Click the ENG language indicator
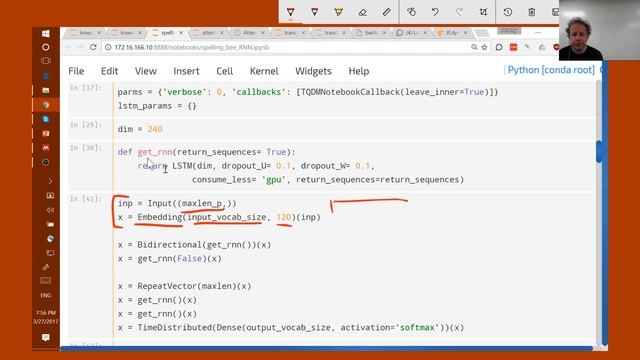 [46, 295]
